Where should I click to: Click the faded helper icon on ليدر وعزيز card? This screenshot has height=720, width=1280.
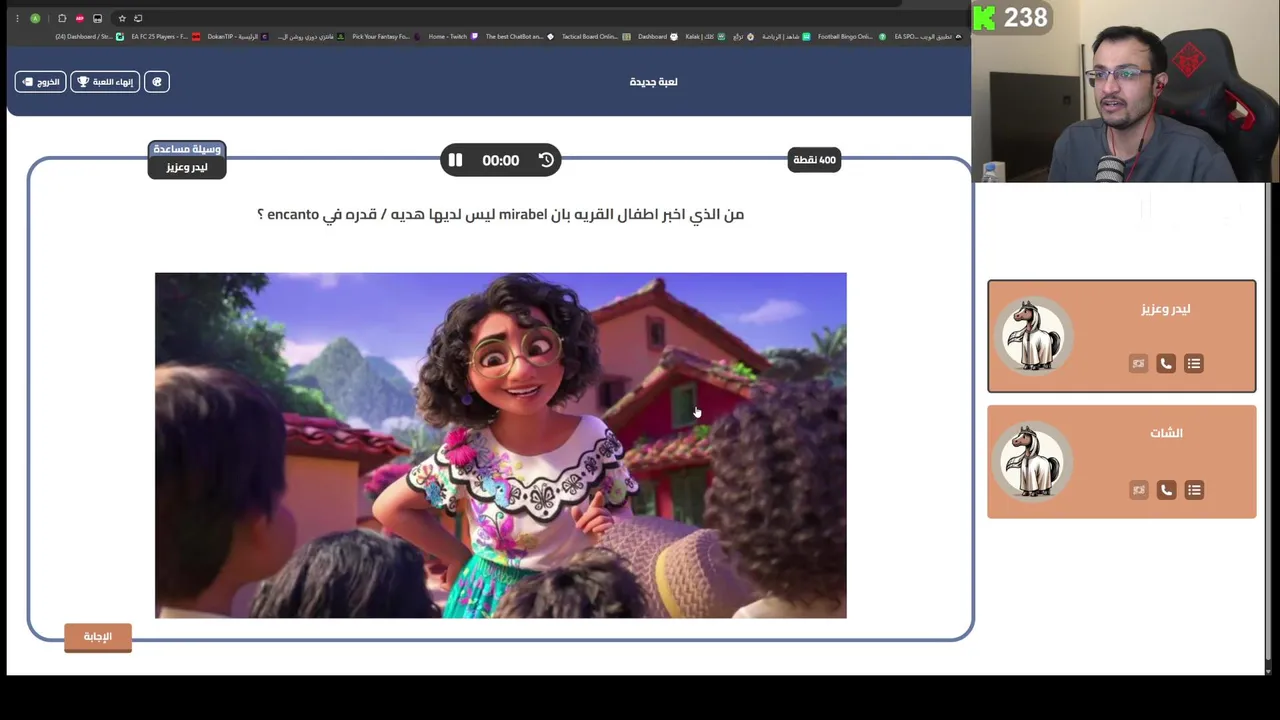pyautogui.click(x=1138, y=364)
